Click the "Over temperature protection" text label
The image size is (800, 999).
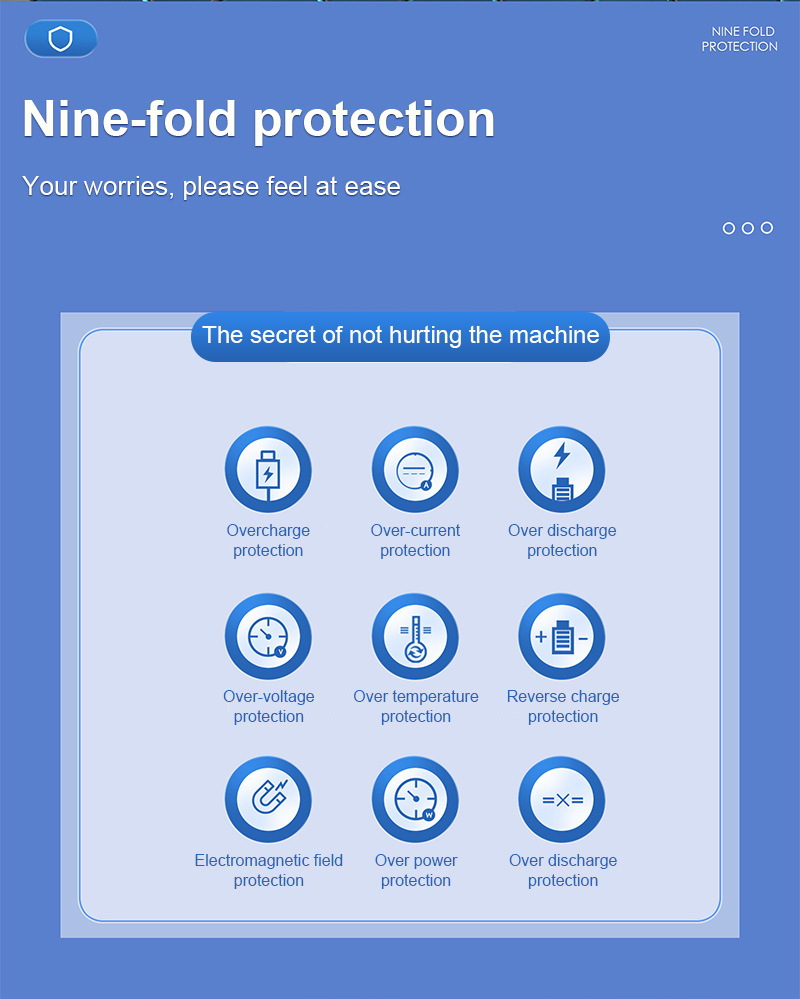pyautogui.click(x=416, y=707)
